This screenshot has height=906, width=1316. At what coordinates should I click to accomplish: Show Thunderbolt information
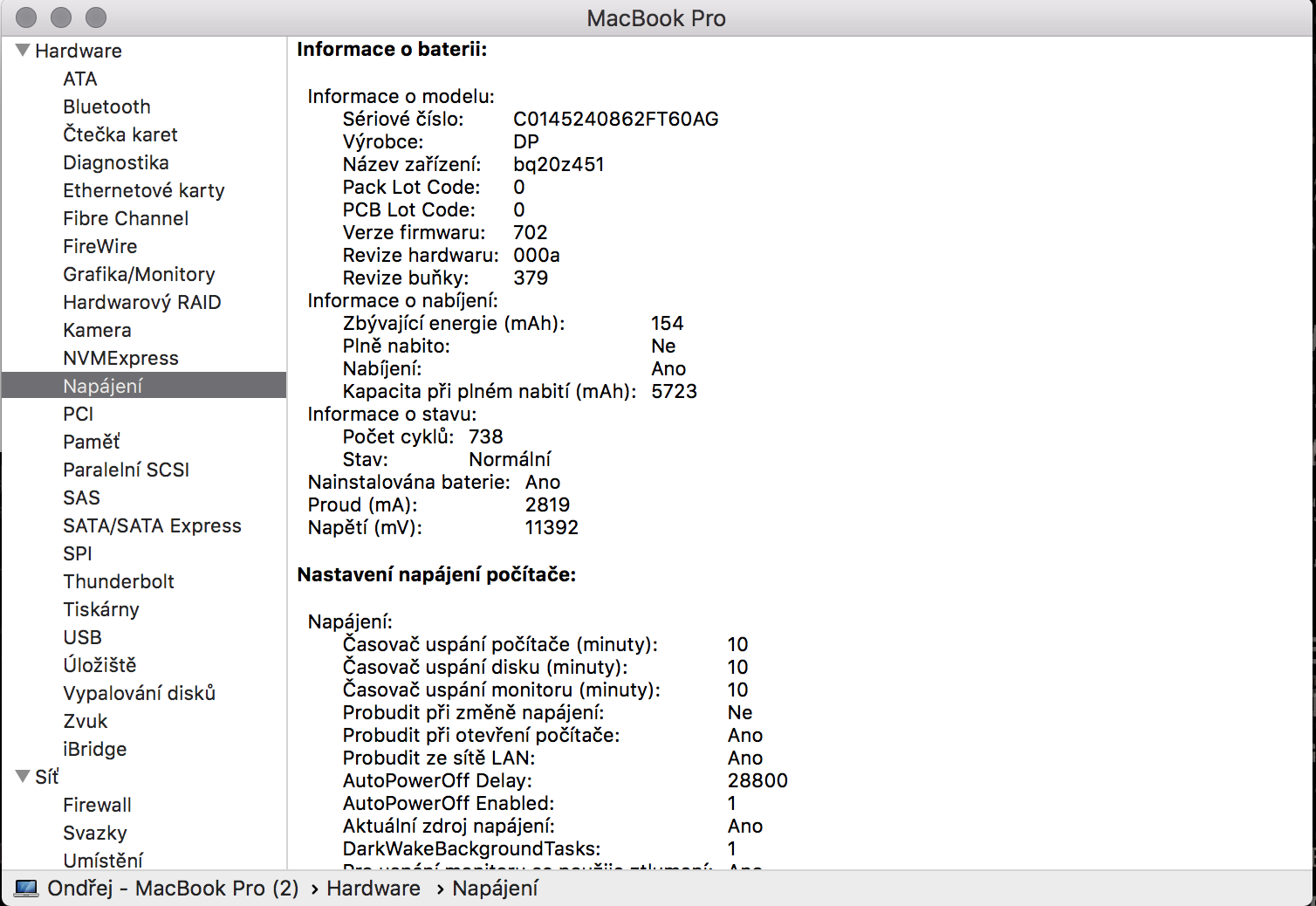click(x=119, y=581)
